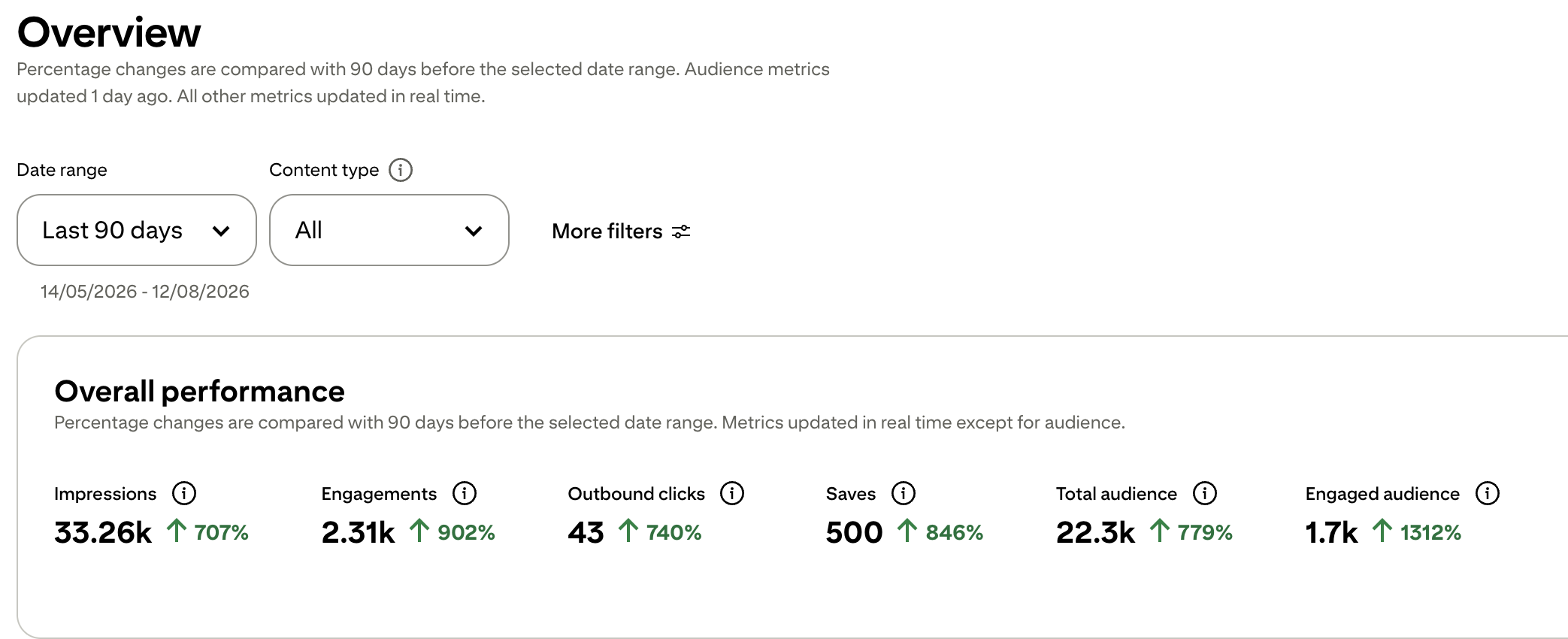Click the Saves info icon
This screenshot has width=1568, height=639.
coord(904,493)
